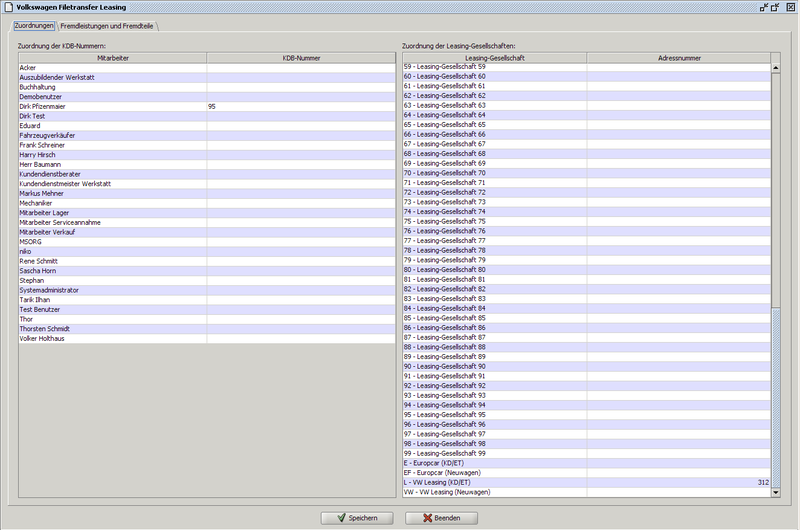Click Adressnummer cell with value 312
The height and width of the screenshot is (530, 800).
(679, 483)
